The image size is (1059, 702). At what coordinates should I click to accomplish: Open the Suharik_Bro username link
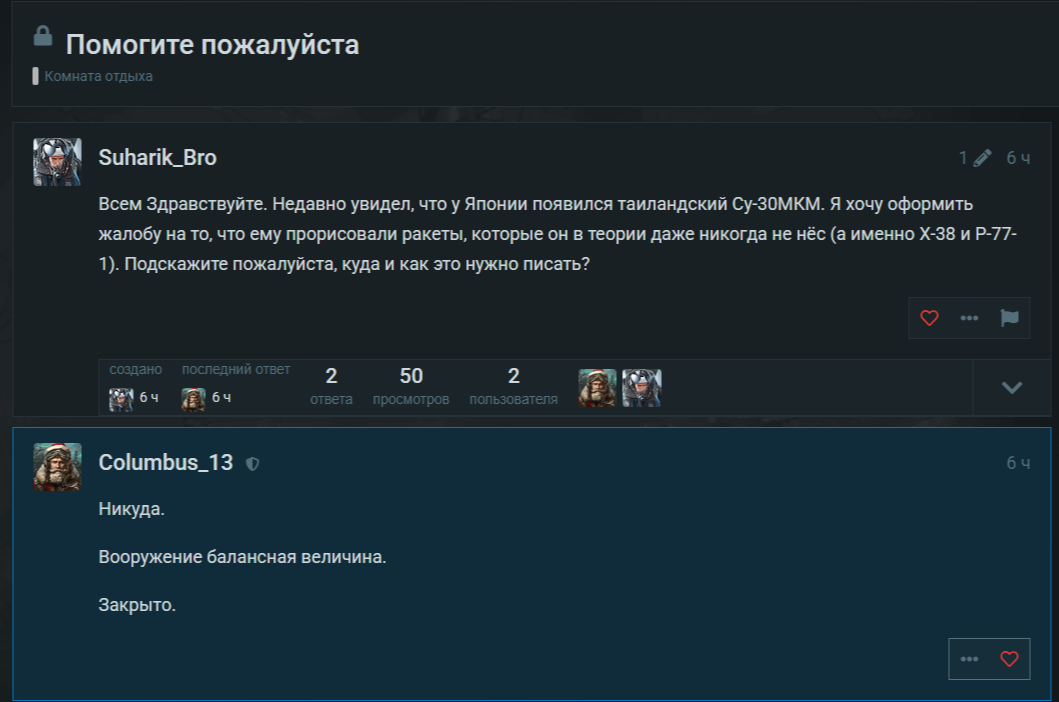point(157,158)
